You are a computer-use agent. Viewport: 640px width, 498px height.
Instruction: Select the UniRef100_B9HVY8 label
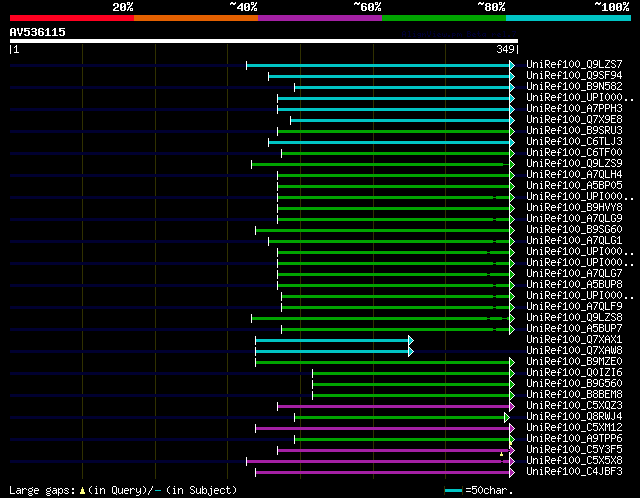pos(574,208)
